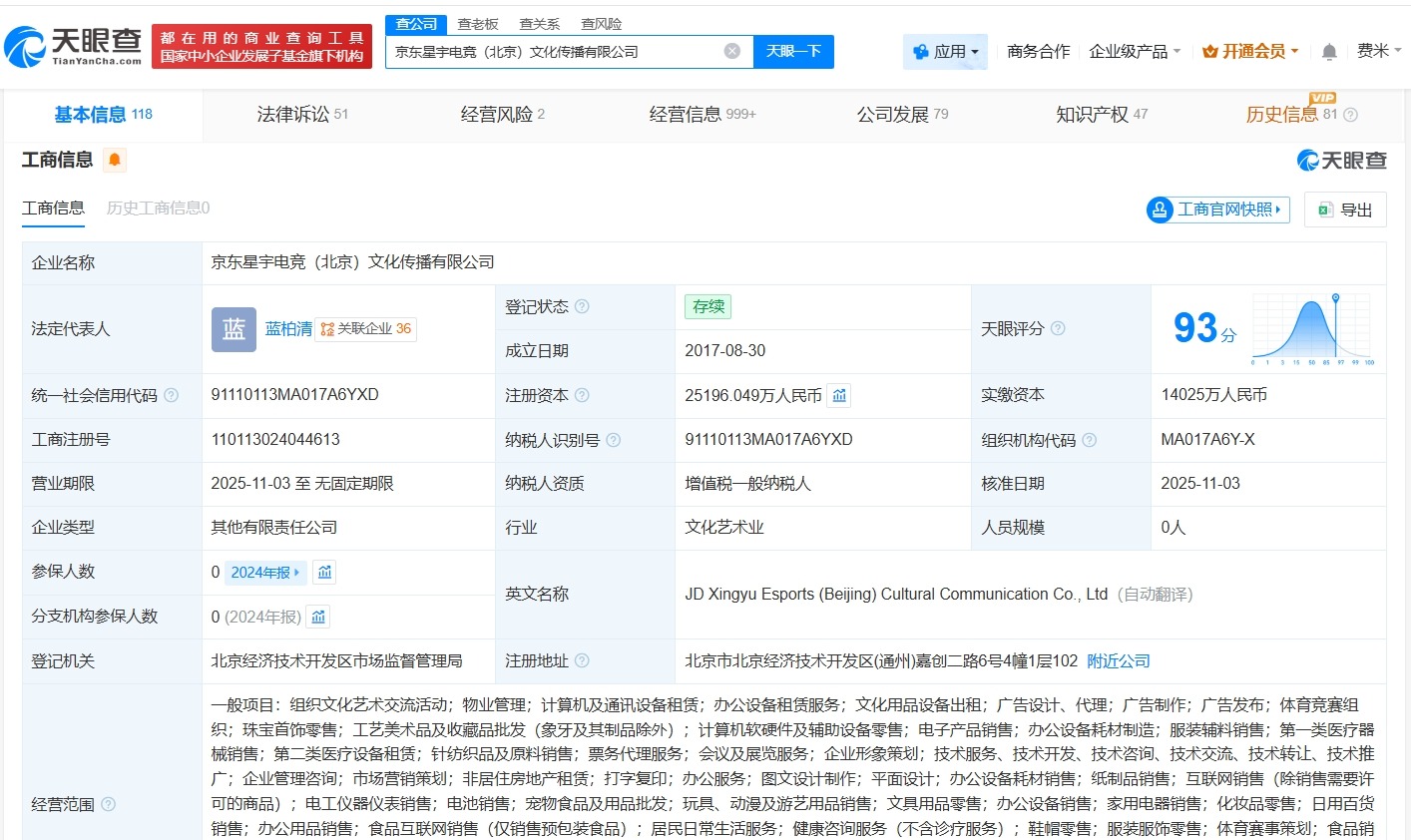The image size is (1411, 840).
Task: Clear the search box with the X icon
Action: [731, 51]
